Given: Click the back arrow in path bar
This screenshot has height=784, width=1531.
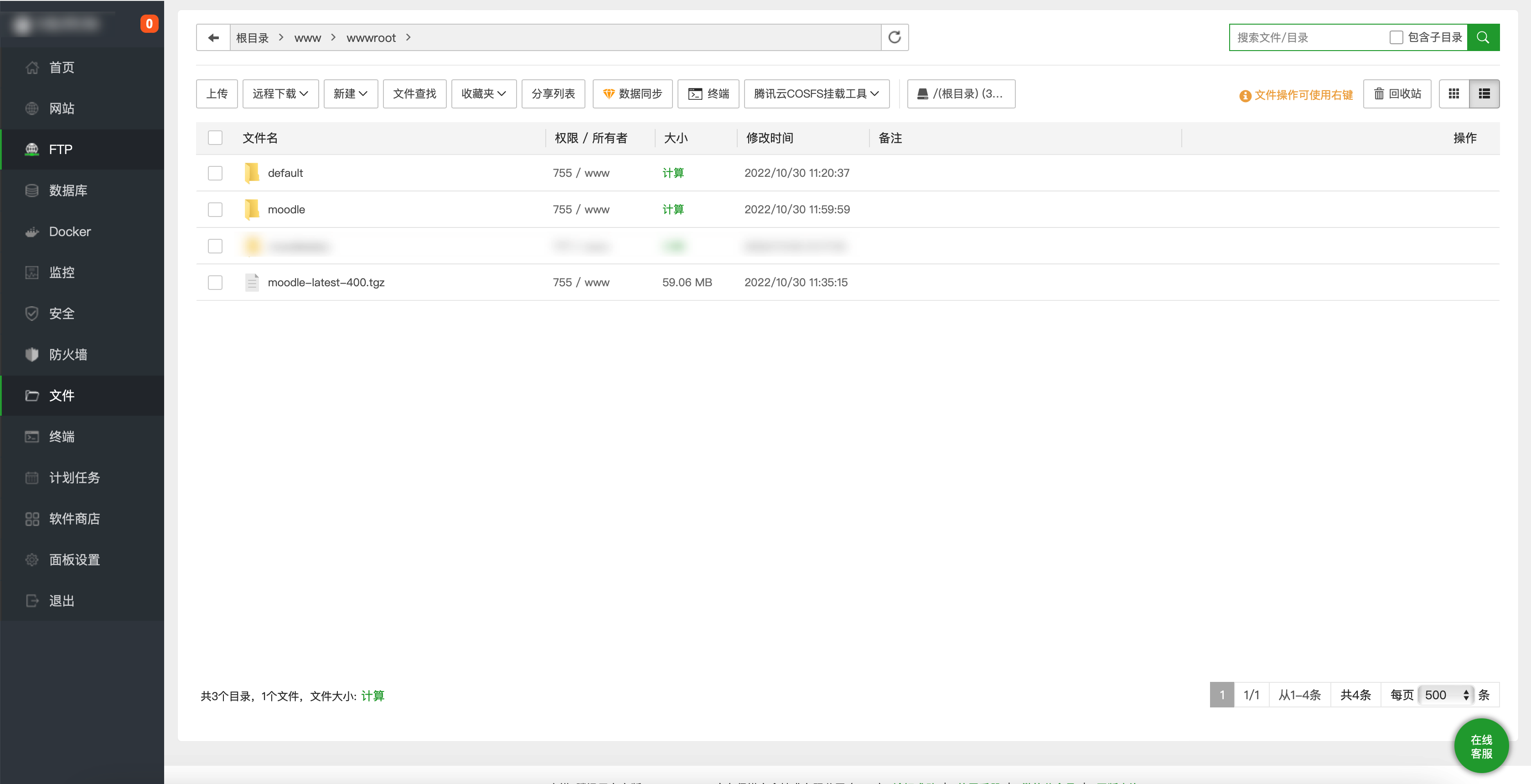Looking at the screenshot, I should [213, 37].
